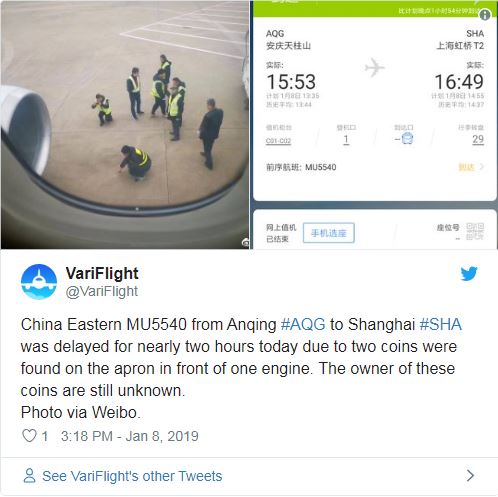498x497 pixels.
Task: Click the VariFlight airplane avatar
Action: (x=39, y=282)
